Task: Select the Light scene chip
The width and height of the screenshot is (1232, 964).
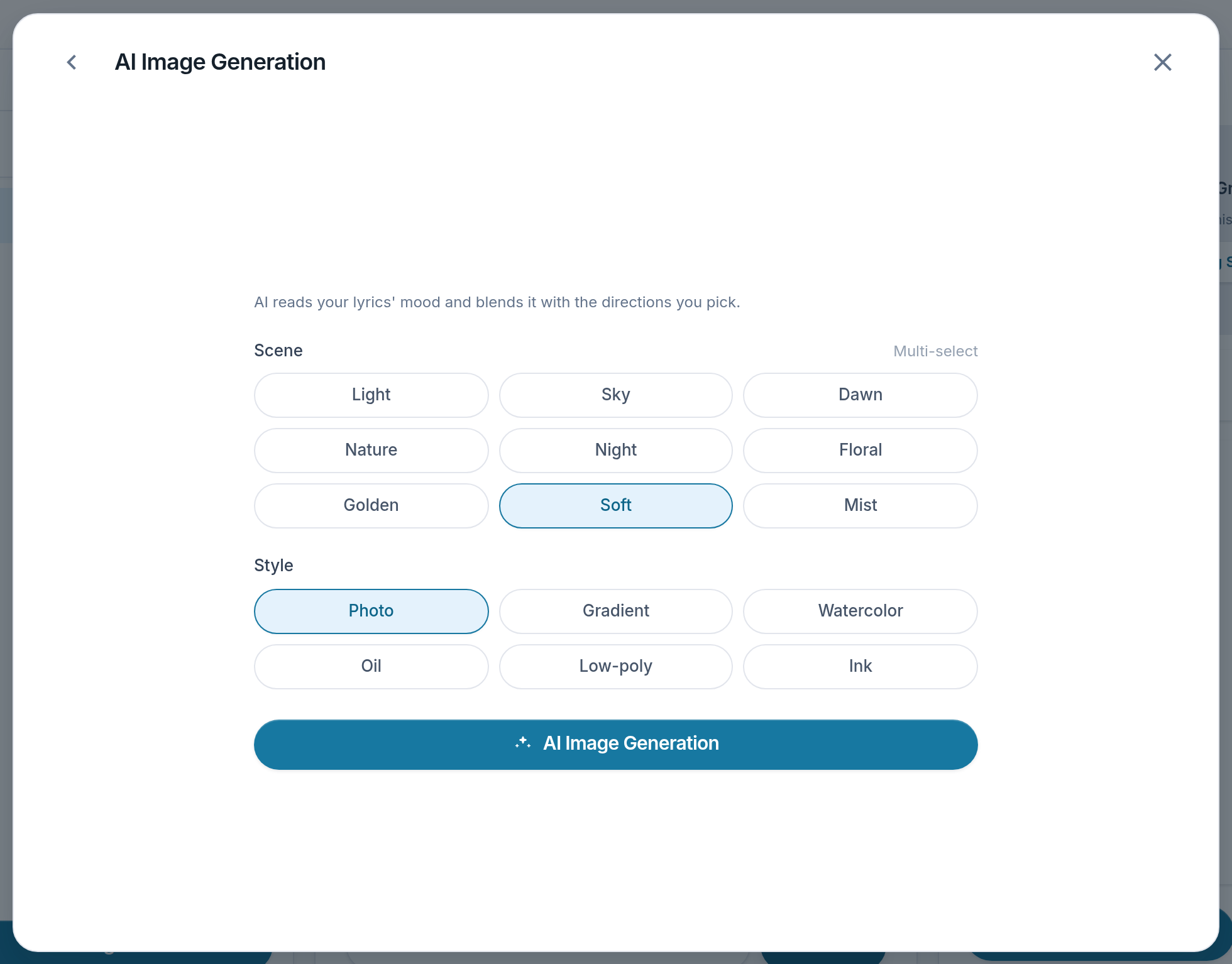Action: pos(371,395)
